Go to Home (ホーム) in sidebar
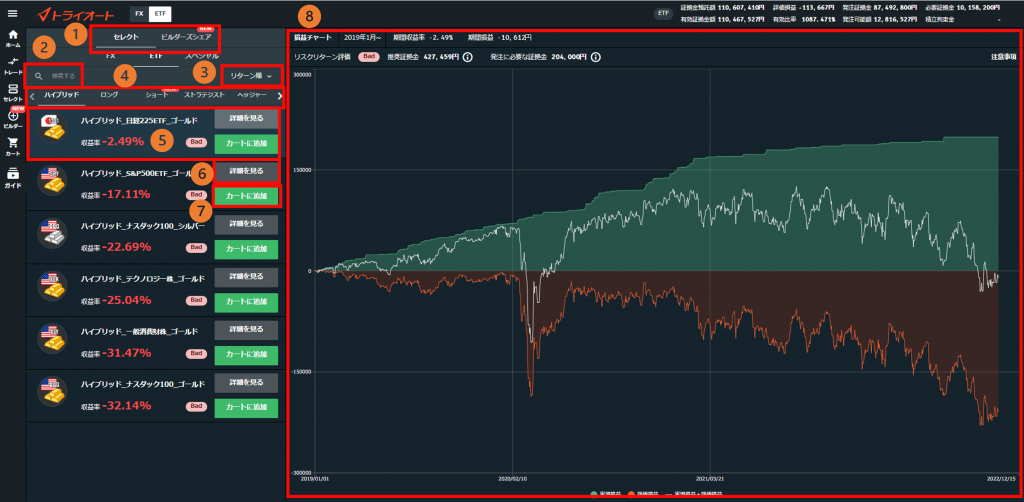This screenshot has width=1024, height=502. point(13,39)
